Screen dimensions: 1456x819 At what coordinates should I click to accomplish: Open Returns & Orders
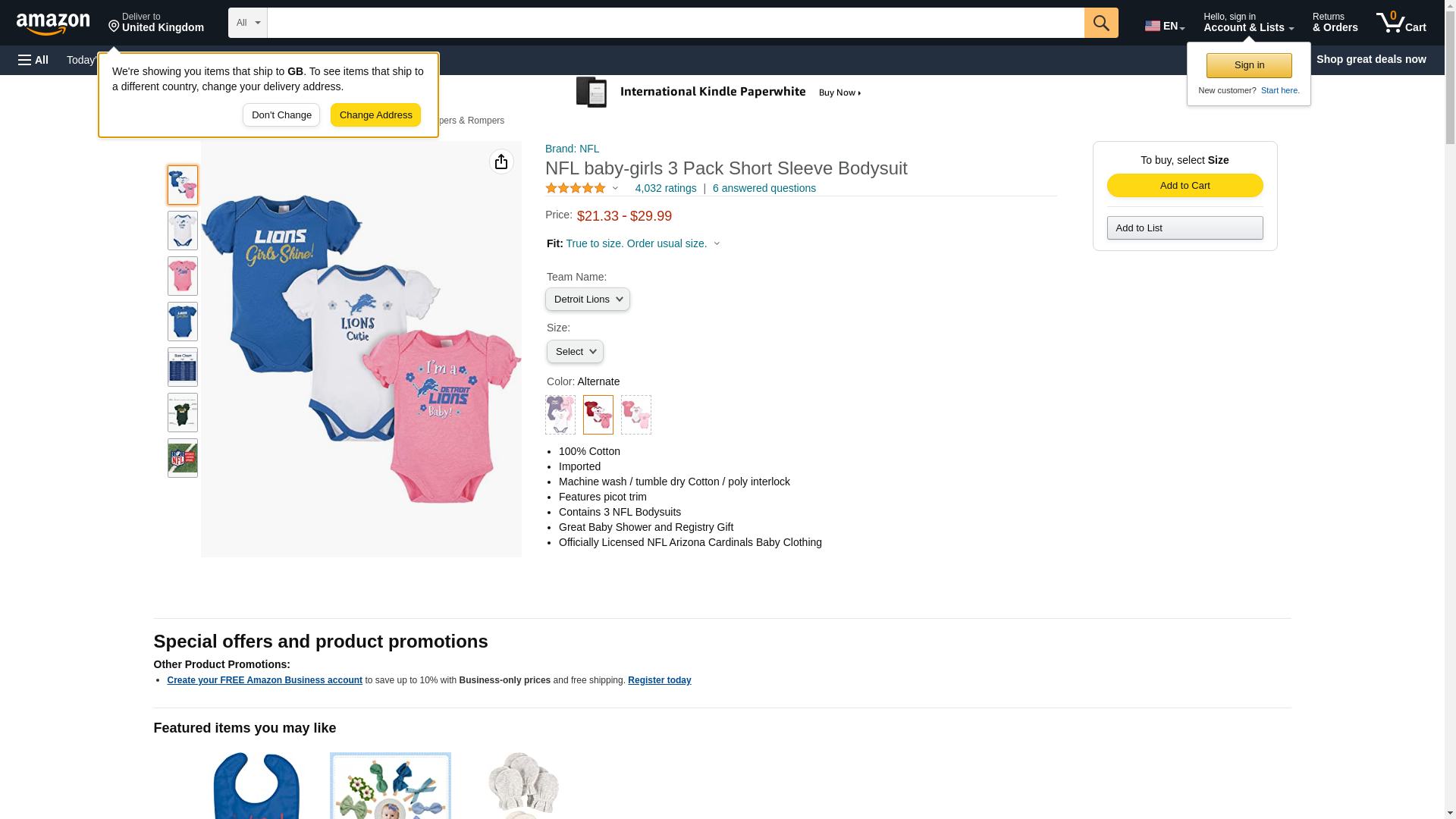pos(1335,23)
